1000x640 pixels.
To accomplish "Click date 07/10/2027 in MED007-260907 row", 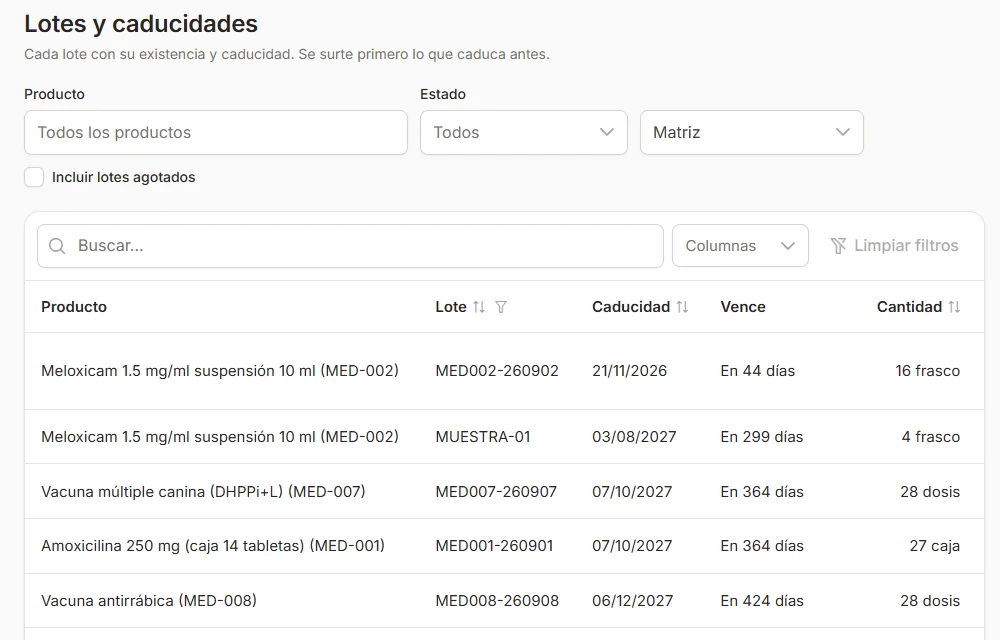I will pos(632,491).
